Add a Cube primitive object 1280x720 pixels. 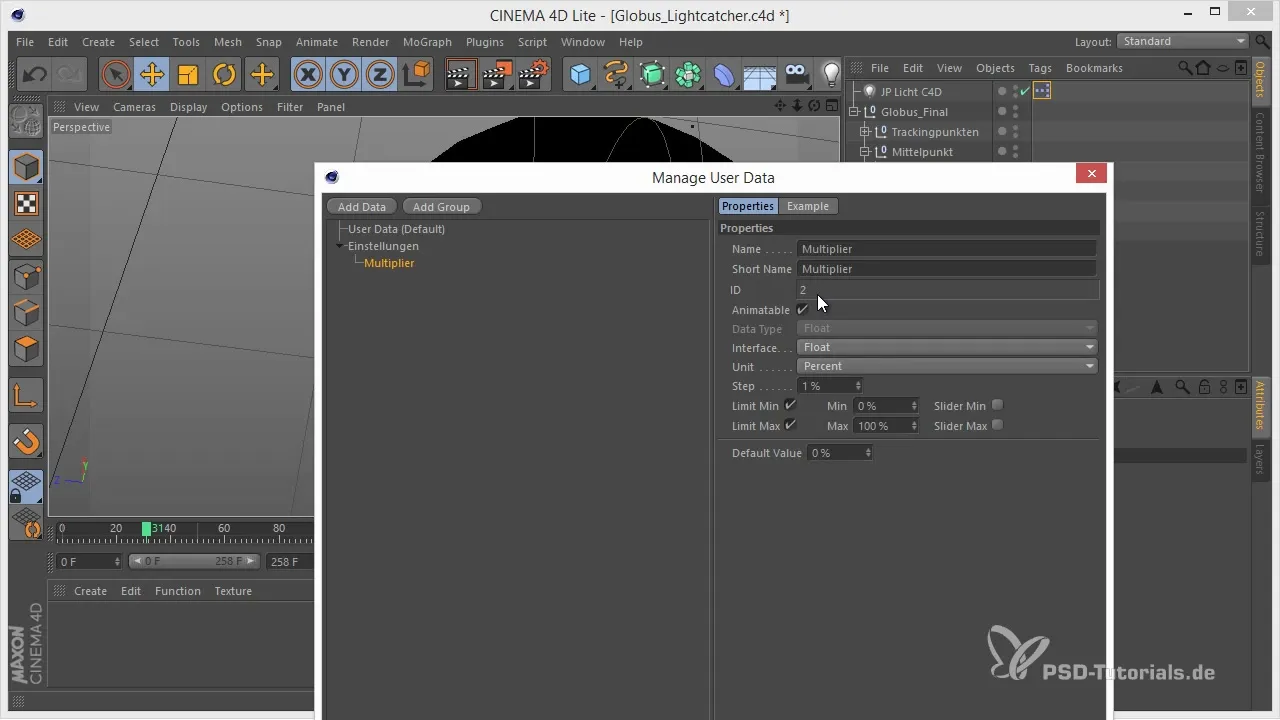(x=580, y=74)
